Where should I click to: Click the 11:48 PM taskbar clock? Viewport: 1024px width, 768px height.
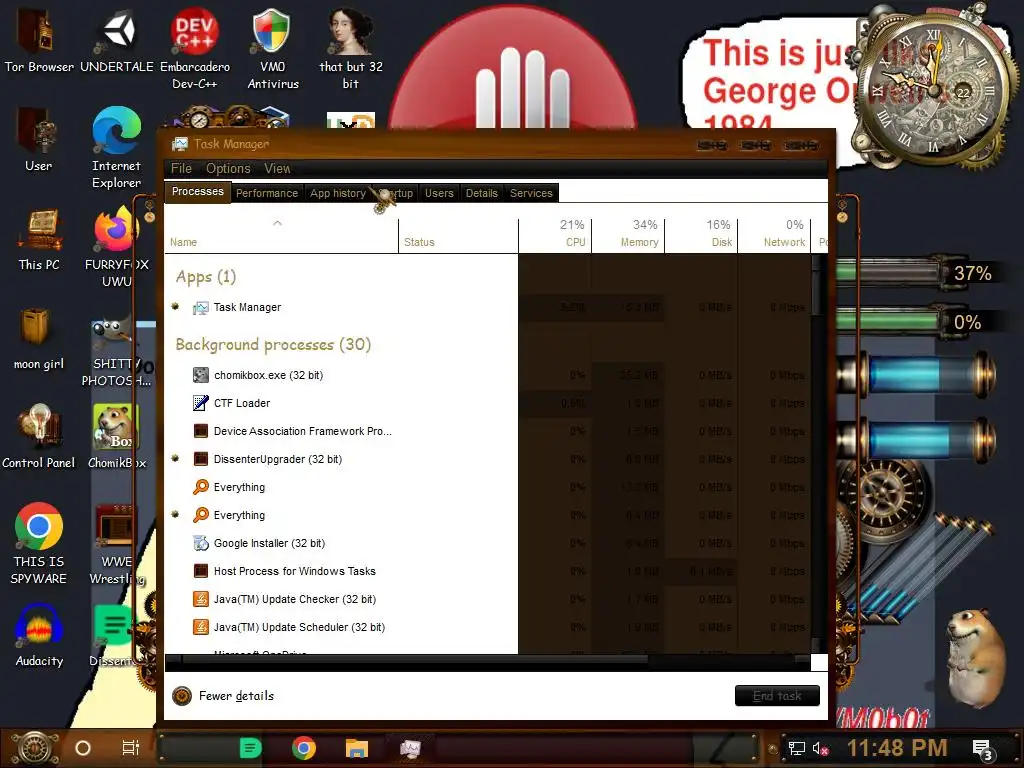coord(897,748)
